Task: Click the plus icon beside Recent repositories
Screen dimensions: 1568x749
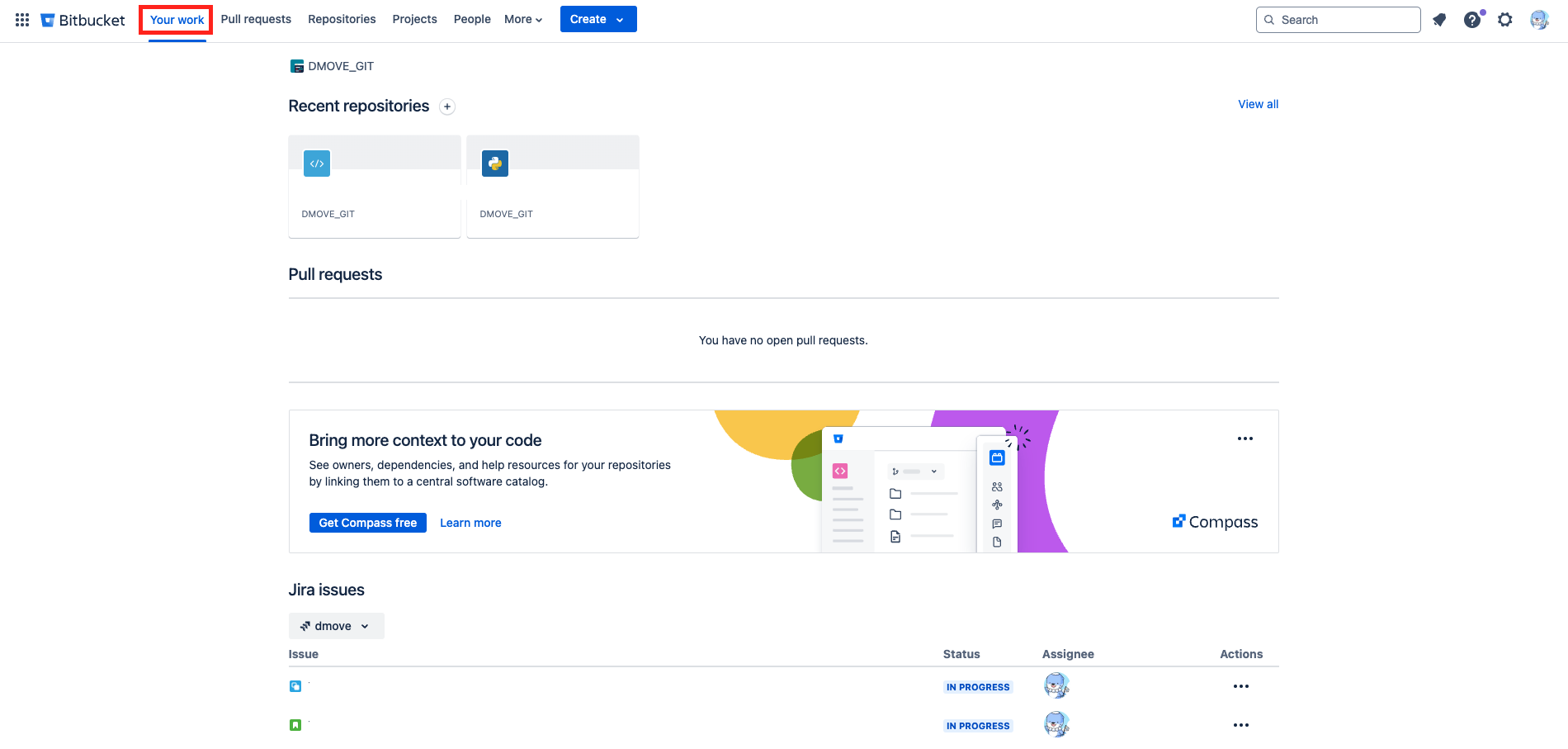Action: click(x=447, y=107)
